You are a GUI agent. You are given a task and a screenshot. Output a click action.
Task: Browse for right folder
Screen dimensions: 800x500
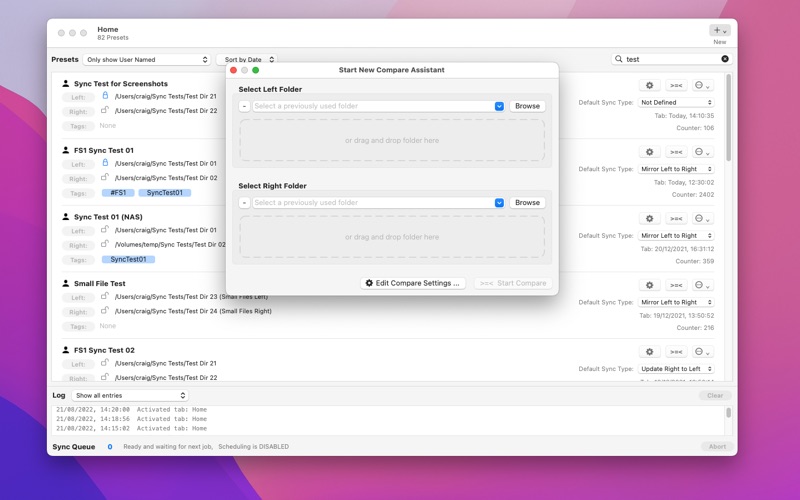coord(527,203)
